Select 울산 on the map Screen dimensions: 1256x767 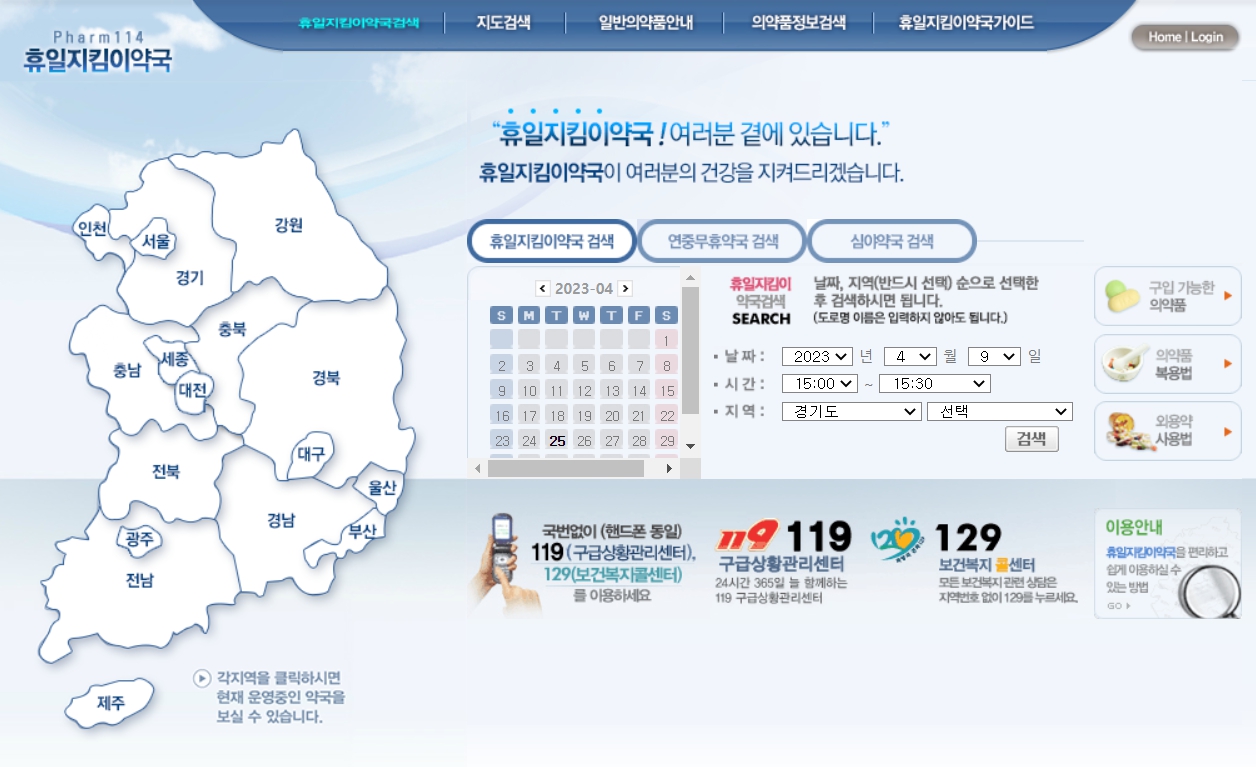tap(382, 488)
